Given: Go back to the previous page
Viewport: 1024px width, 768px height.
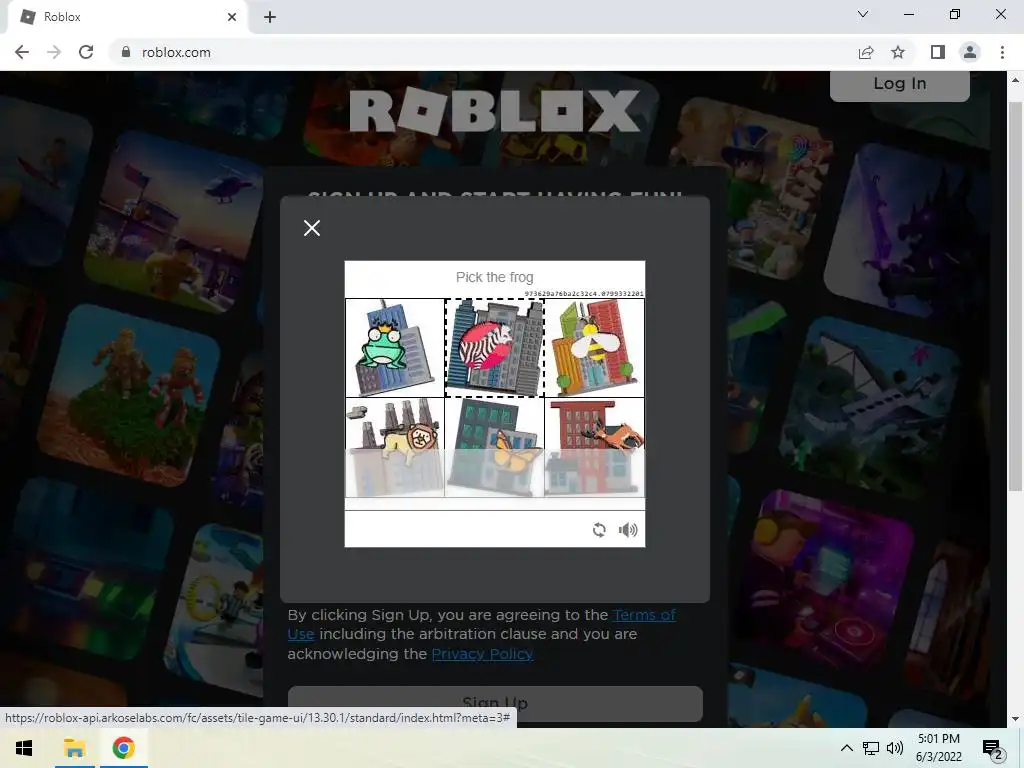Looking at the screenshot, I should (x=22, y=52).
